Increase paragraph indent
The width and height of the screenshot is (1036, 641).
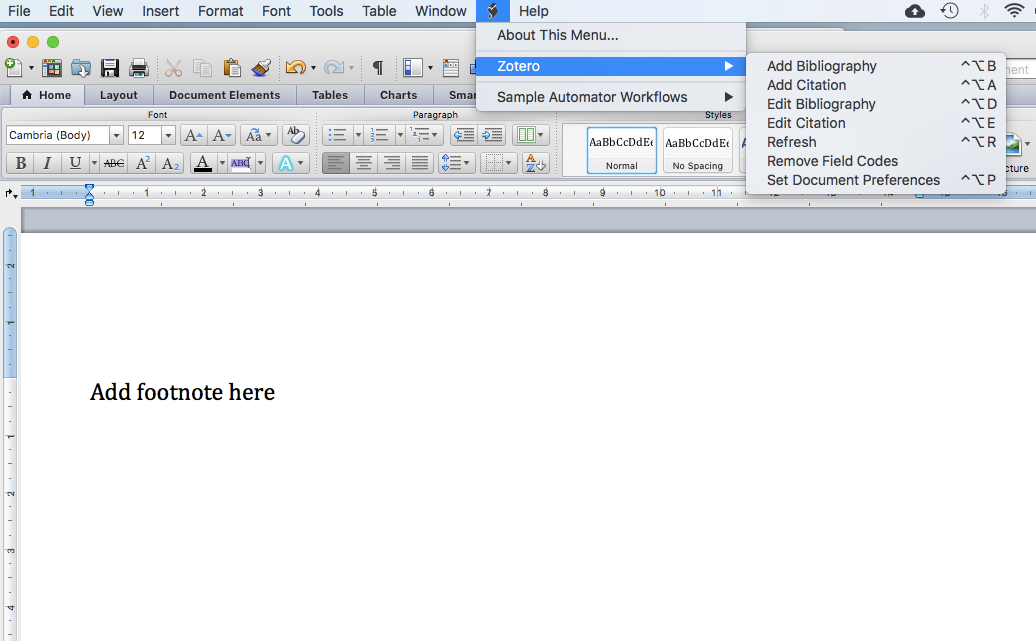492,135
